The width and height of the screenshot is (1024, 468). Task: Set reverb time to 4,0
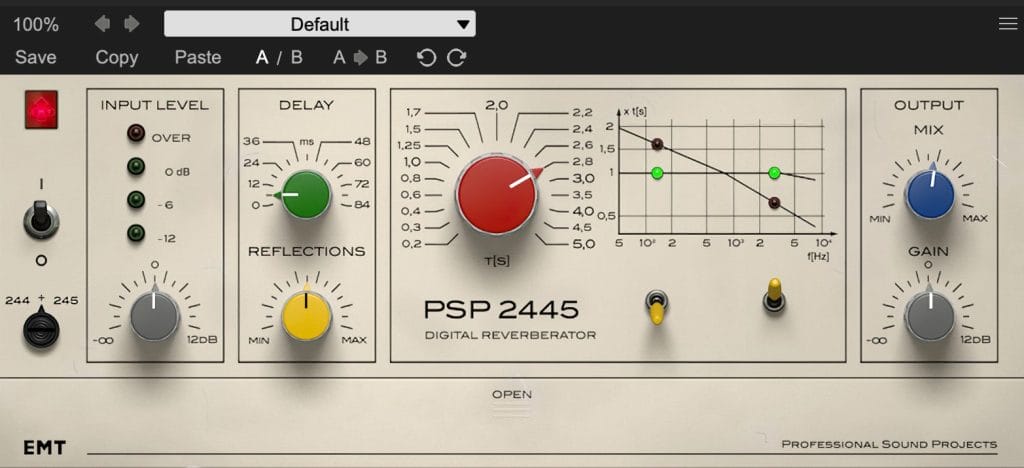pyautogui.click(x=583, y=211)
